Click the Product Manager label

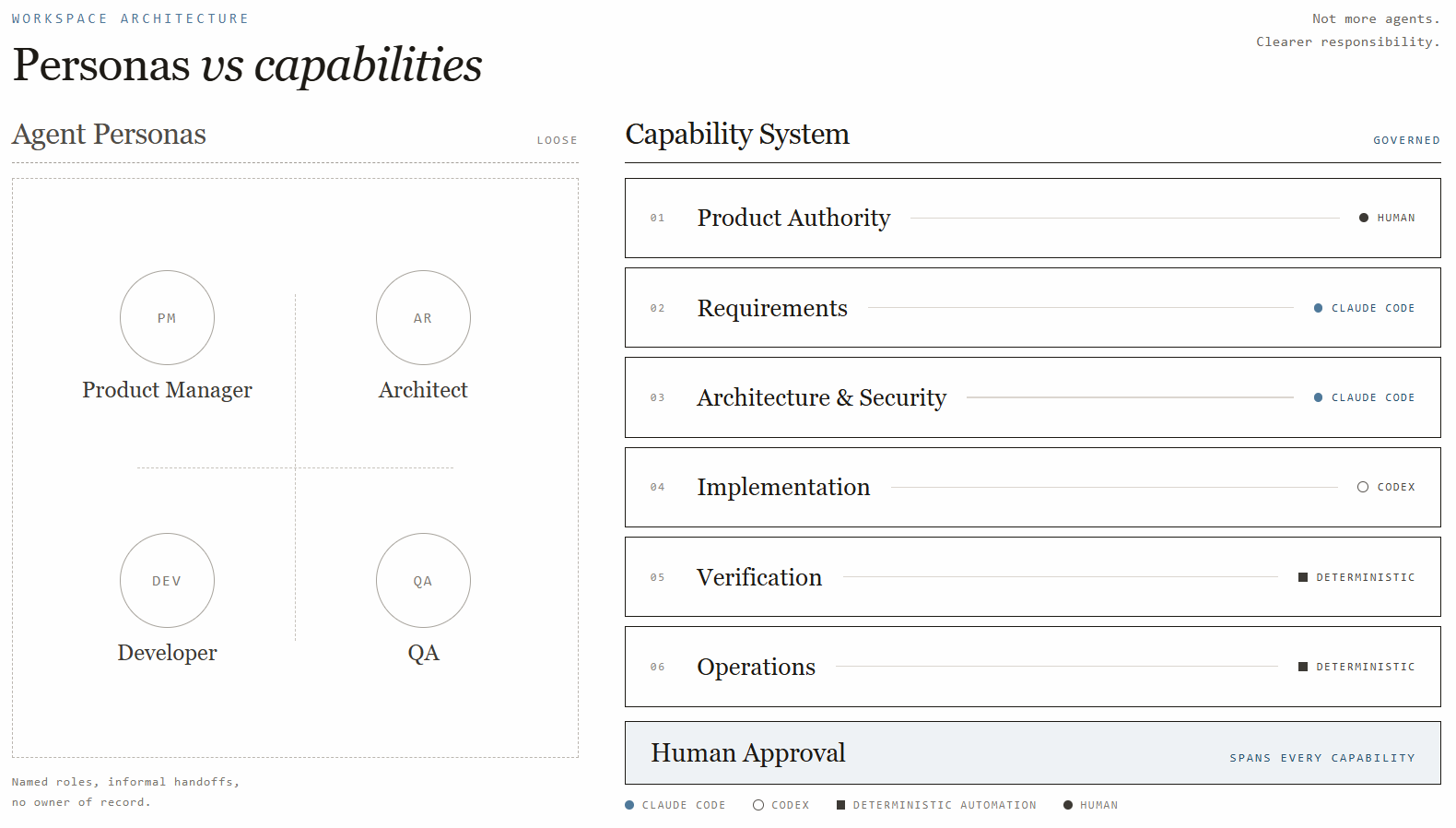tap(167, 390)
